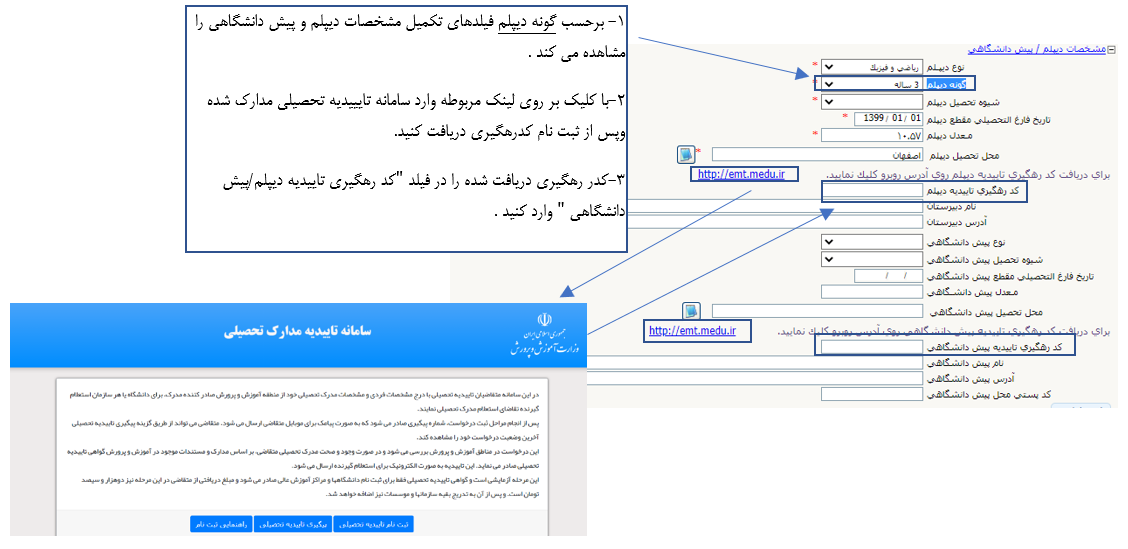Open the گونه دیپلم dropdown
Viewport: 1128px width, 549px height.
click(x=872, y=84)
